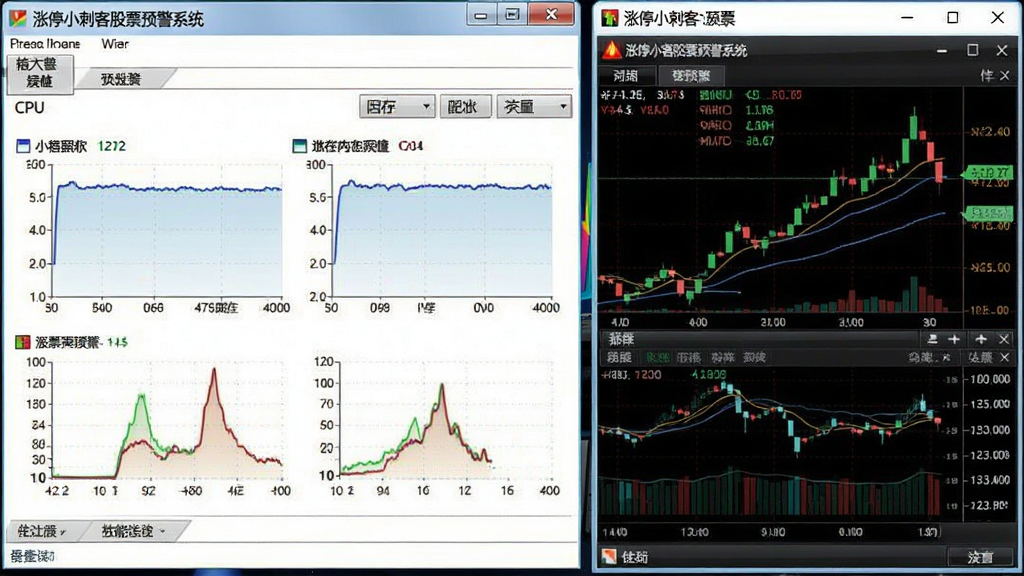Minimize the dark inner window

pos(942,50)
